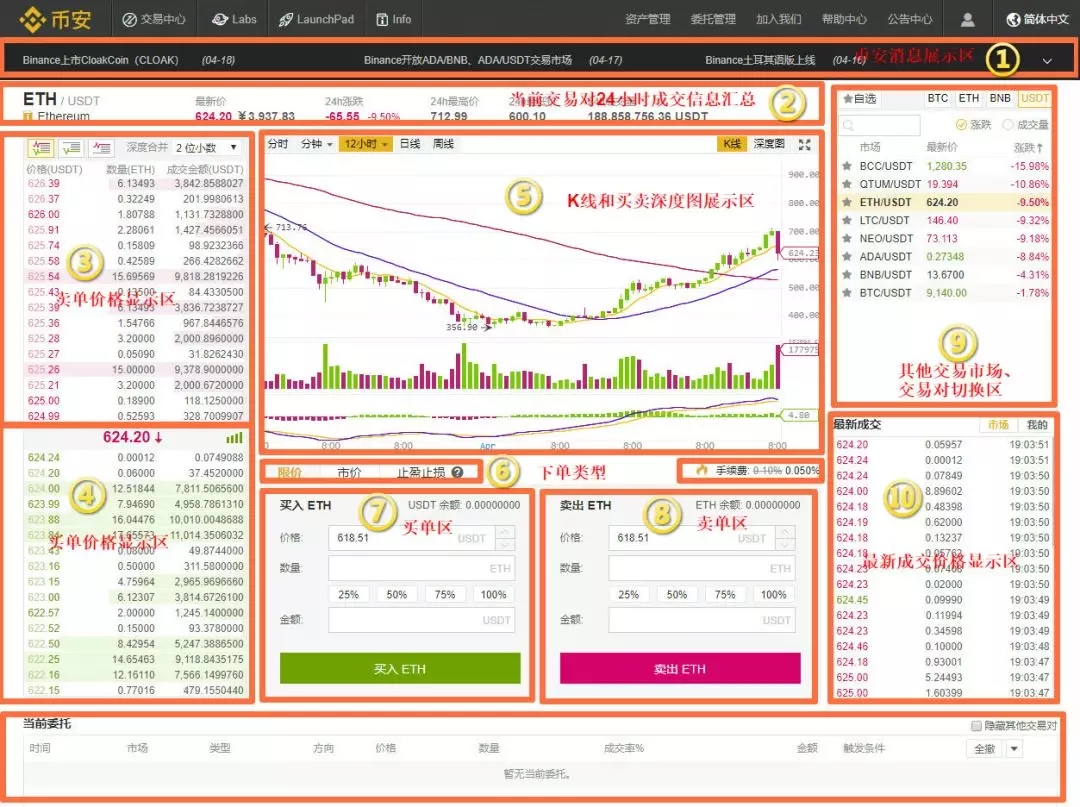Select the 涨跌 radio option

tap(962, 125)
